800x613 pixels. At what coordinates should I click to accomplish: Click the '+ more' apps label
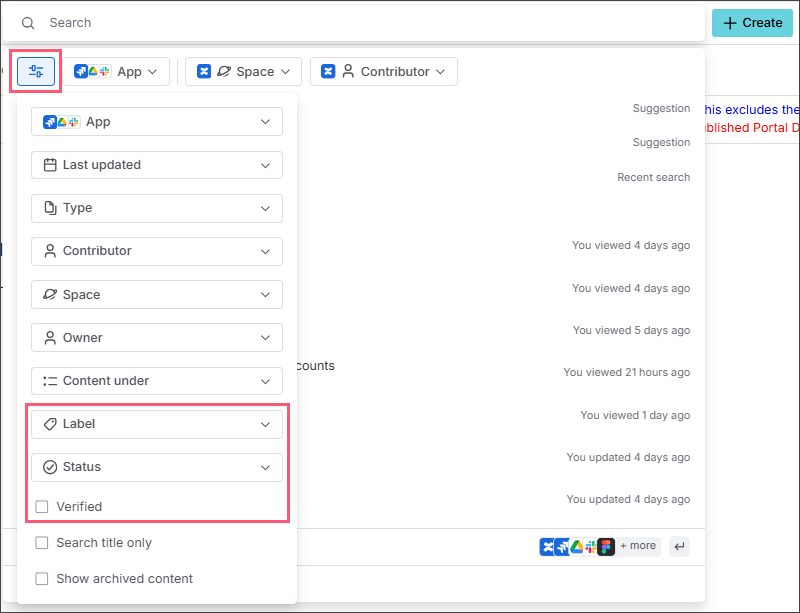click(638, 546)
